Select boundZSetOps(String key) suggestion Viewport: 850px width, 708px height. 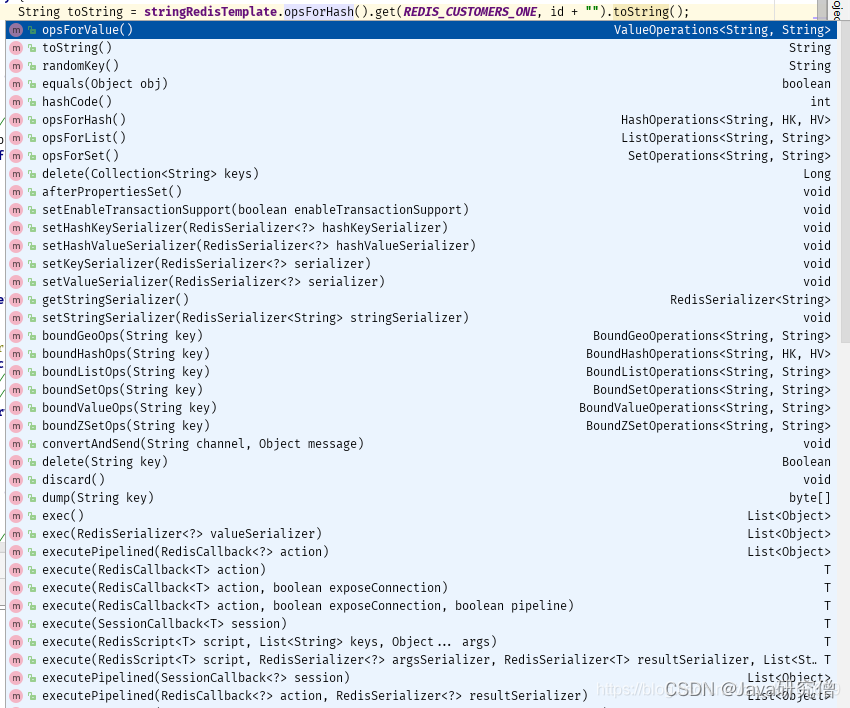[x=421, y=426]
